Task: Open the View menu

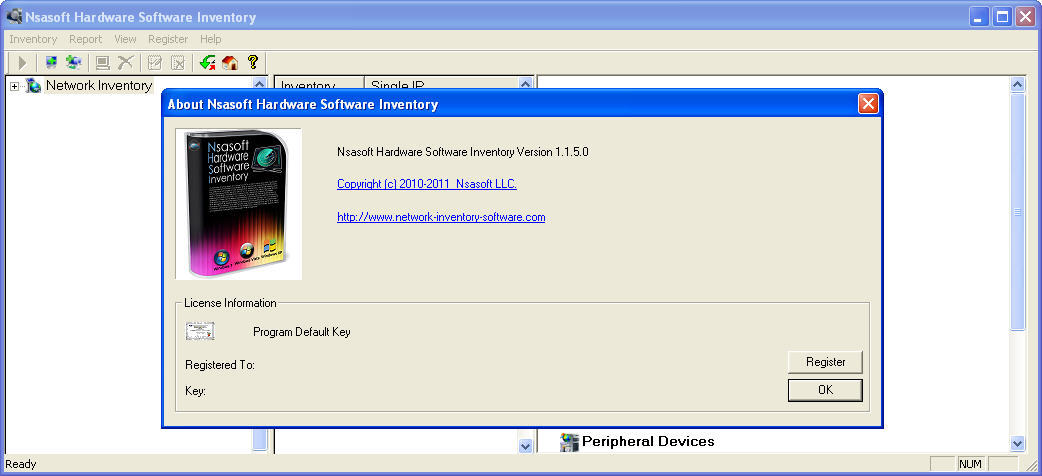Action: click(x=125, y=39)
